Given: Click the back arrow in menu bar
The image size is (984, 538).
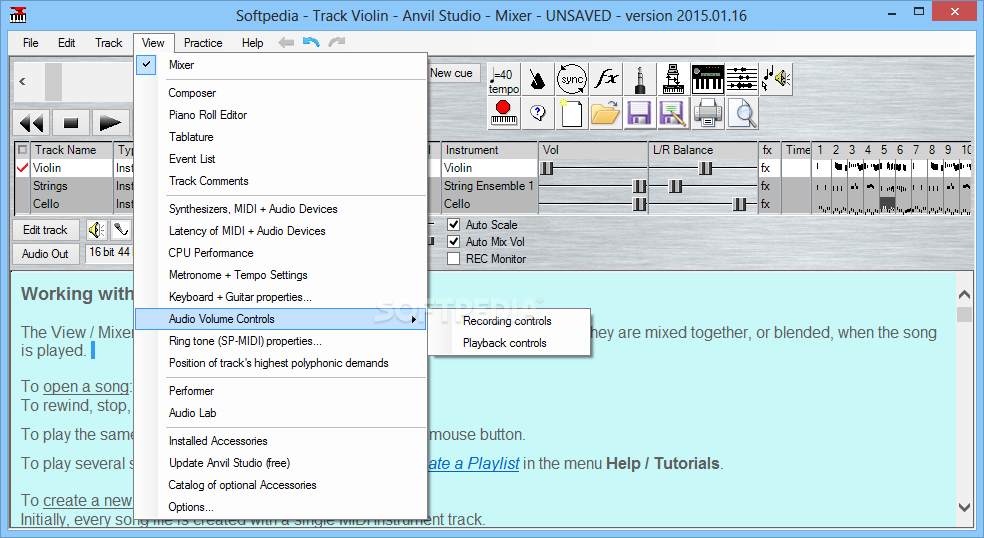Looking at the screenshot, I should [x=286, y=42].
